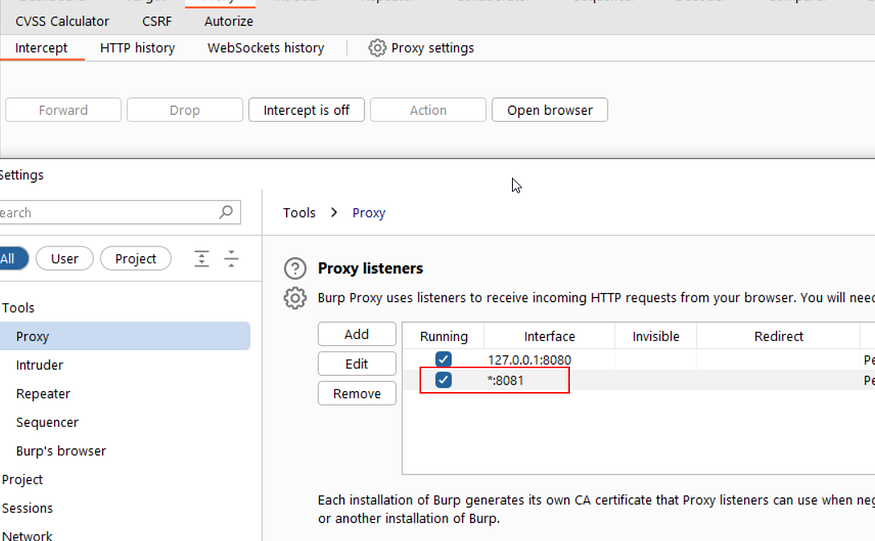This screenshot has height=541, width=875.
Task: Expand Sessions section in settings tree
Action: click(27, 508)
